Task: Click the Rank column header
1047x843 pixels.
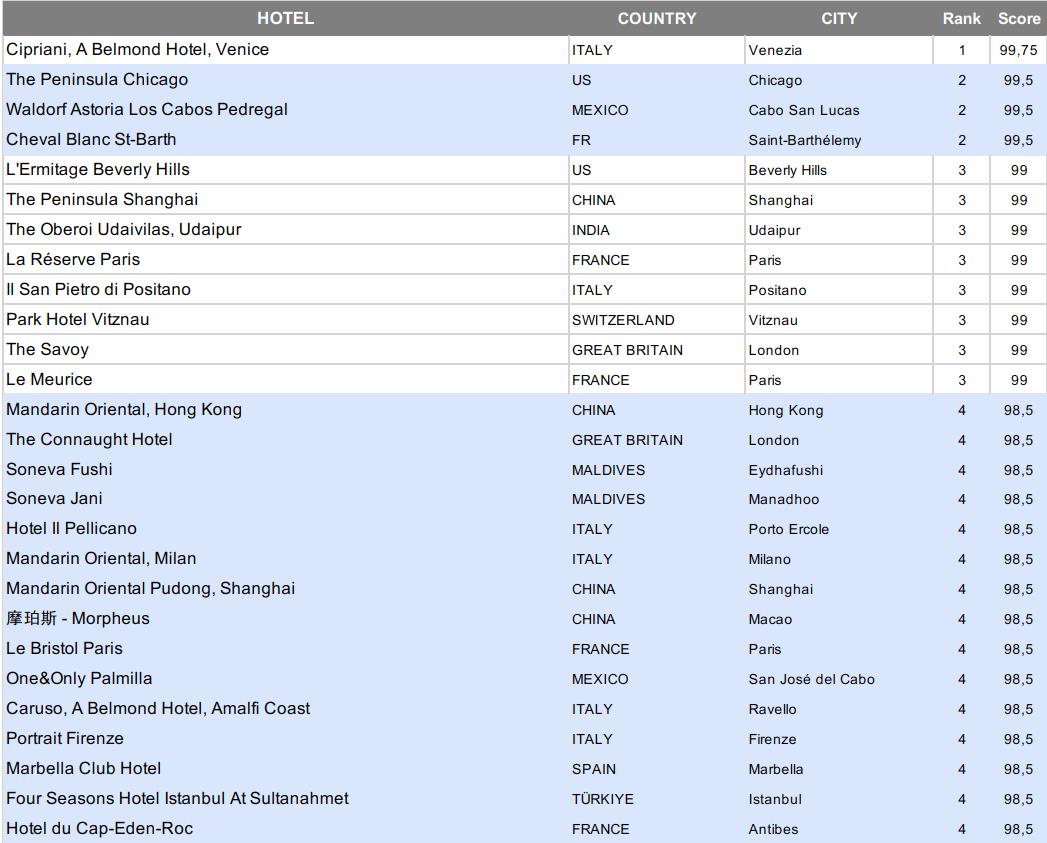Action: 962,18
